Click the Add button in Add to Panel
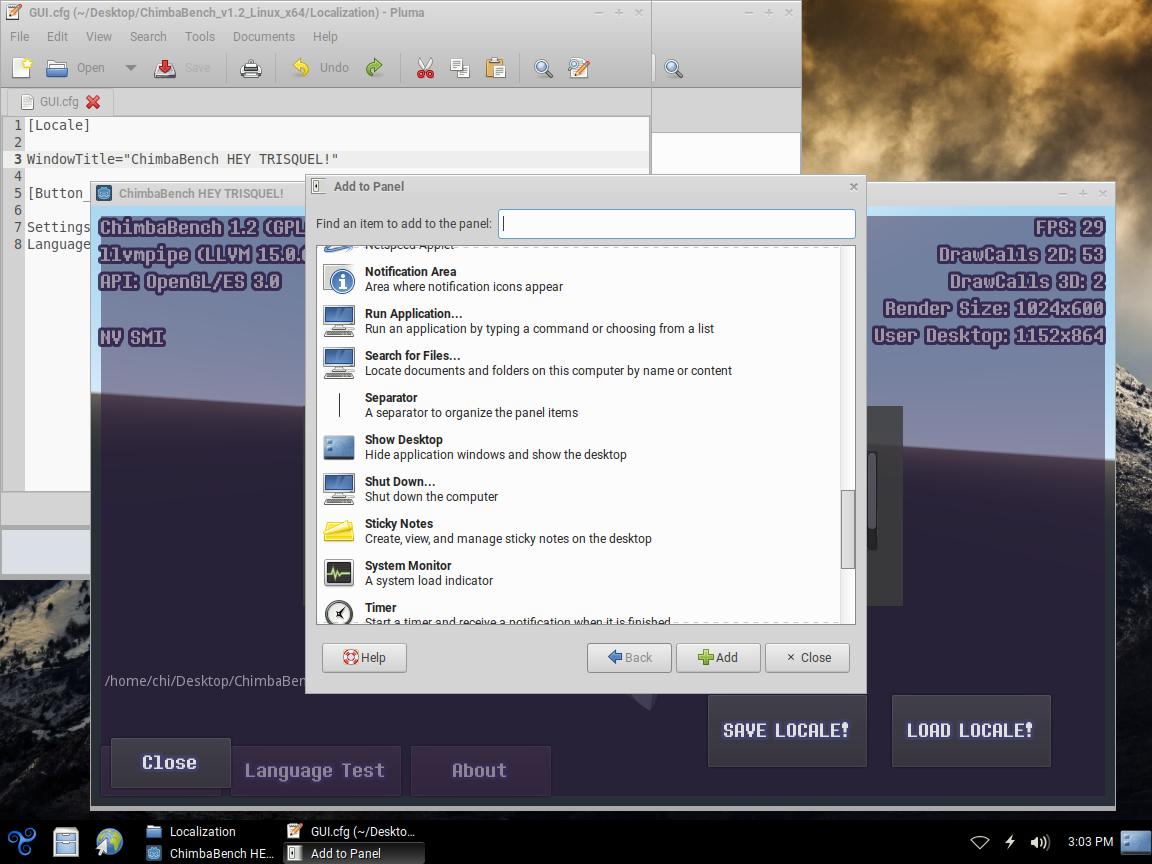This screenshot has width=1152, height=864. [718, 658]
